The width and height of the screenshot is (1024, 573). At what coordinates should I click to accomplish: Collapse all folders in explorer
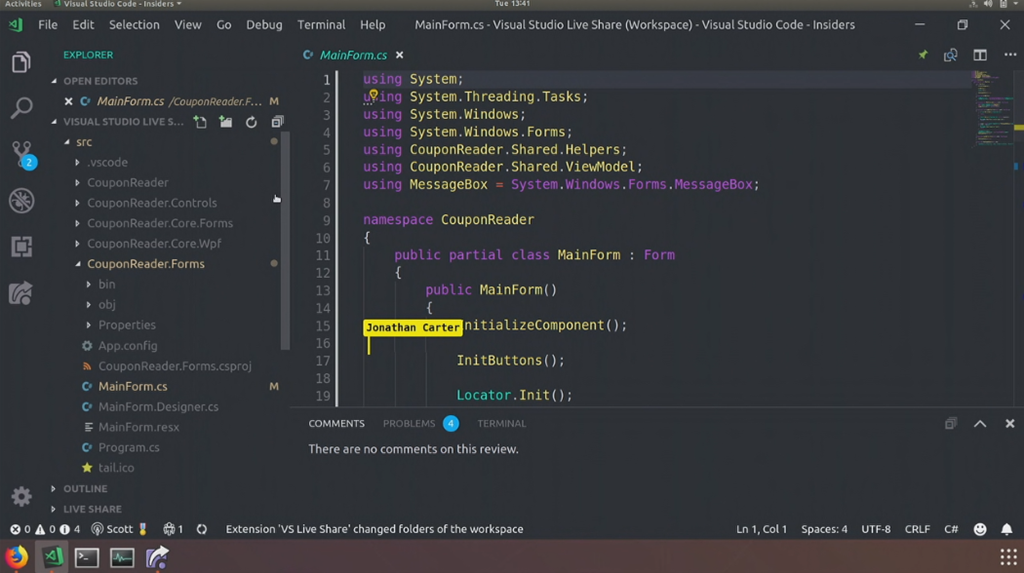click(x=277, y=122)
